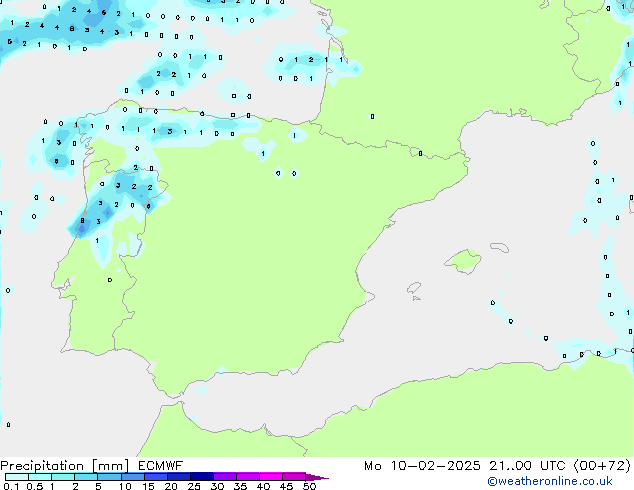The image size is (634, 490).
Task: Click Mallorca island on the map
Action: click(463, 261)
